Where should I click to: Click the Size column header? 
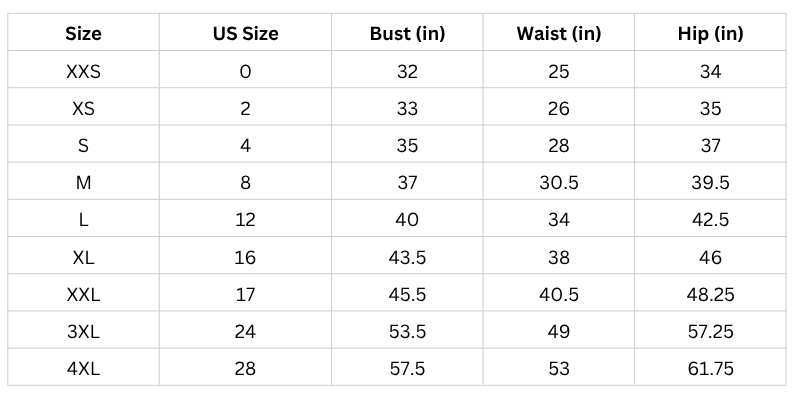[84, 34]
